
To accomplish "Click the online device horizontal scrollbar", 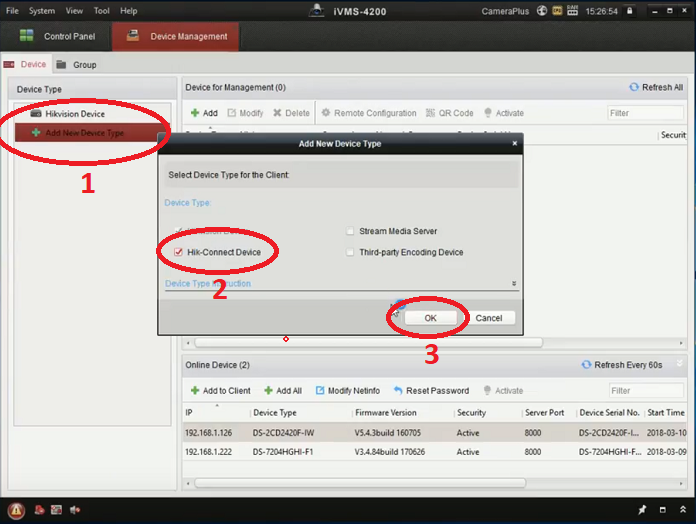I will (360, 483).
